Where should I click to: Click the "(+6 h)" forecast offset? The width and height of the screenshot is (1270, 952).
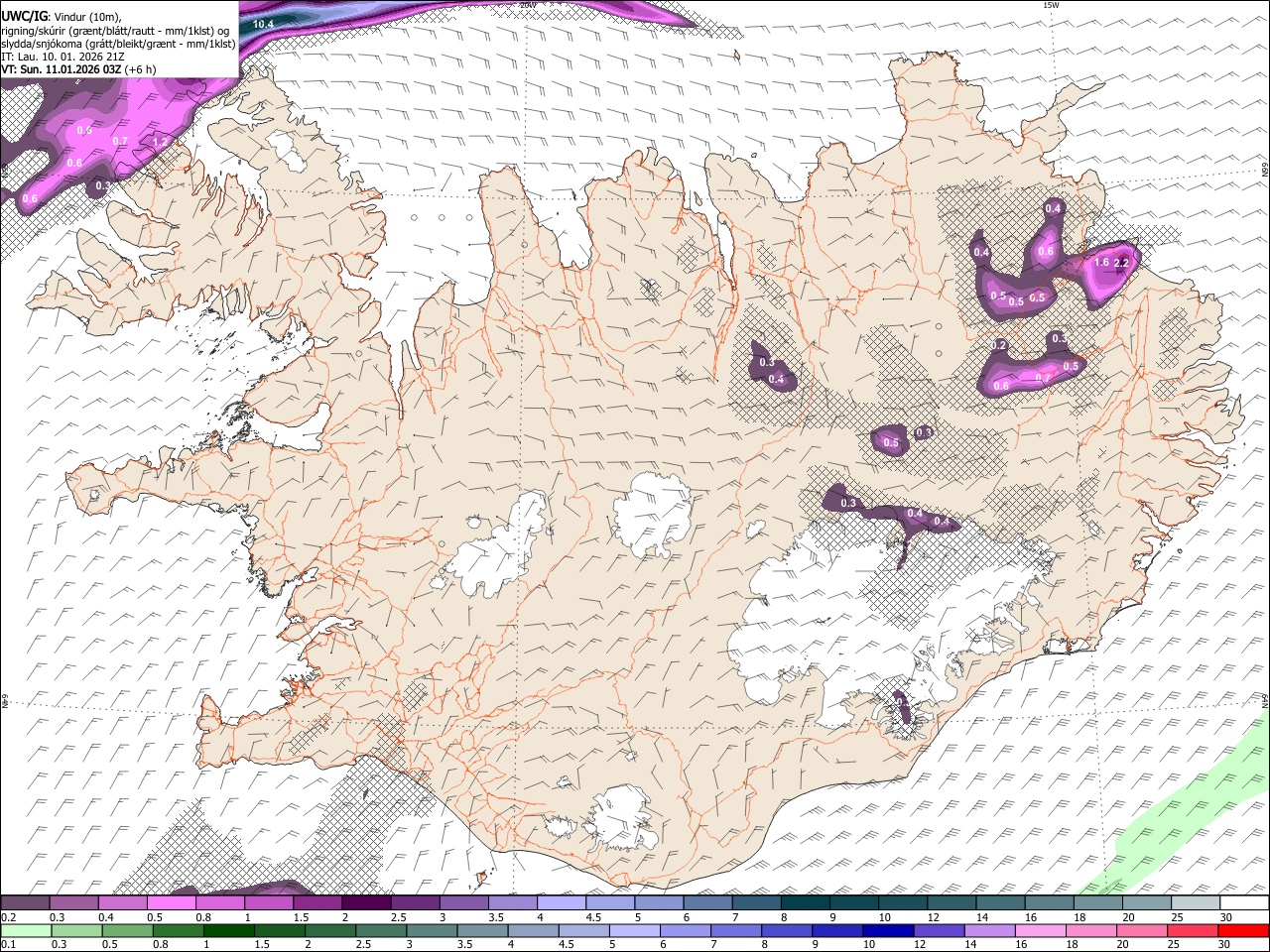[140, 69]
